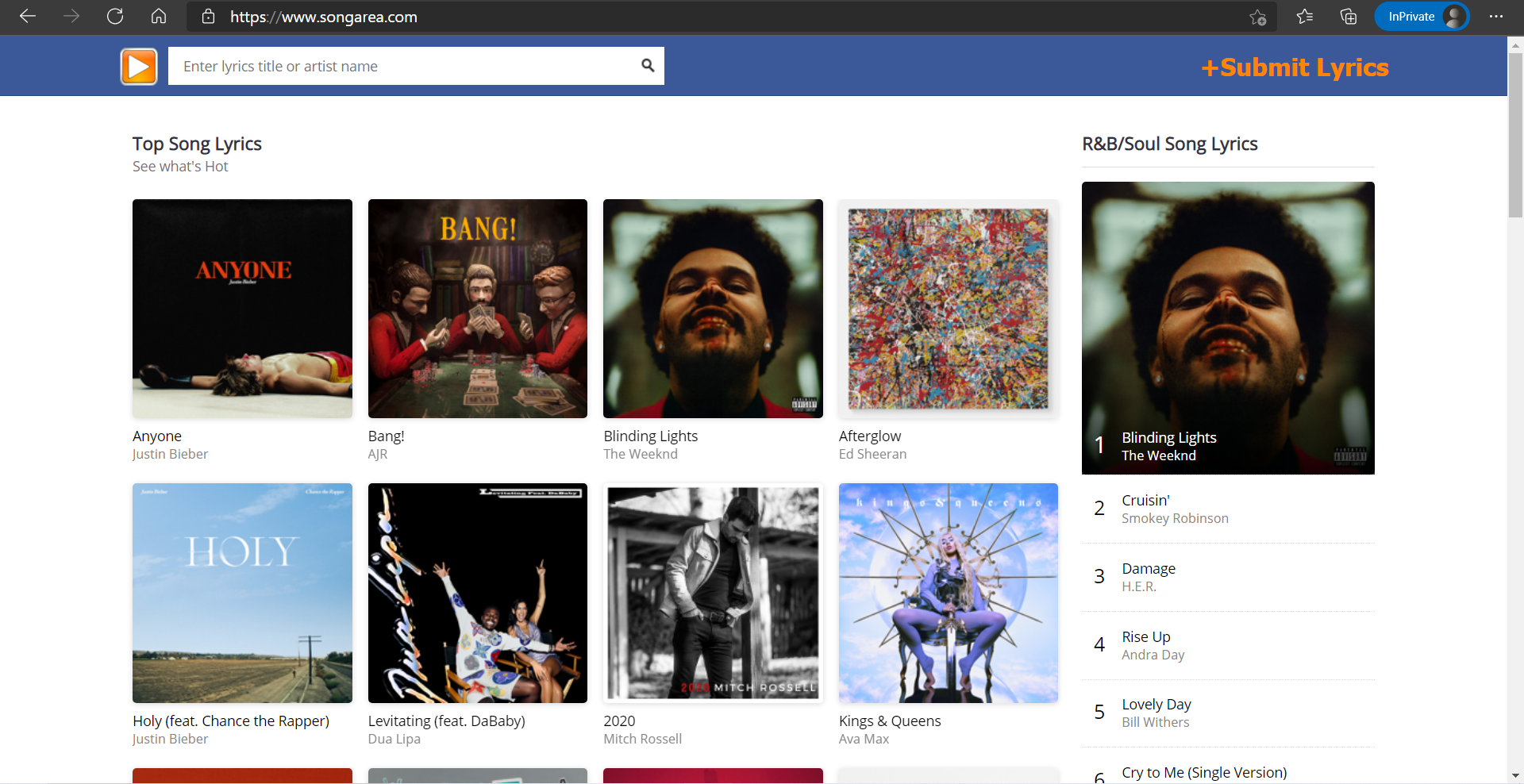Open Justin Bieber artist link under Holy
This screenshot has width=1524, height=784.
[170, 739]
